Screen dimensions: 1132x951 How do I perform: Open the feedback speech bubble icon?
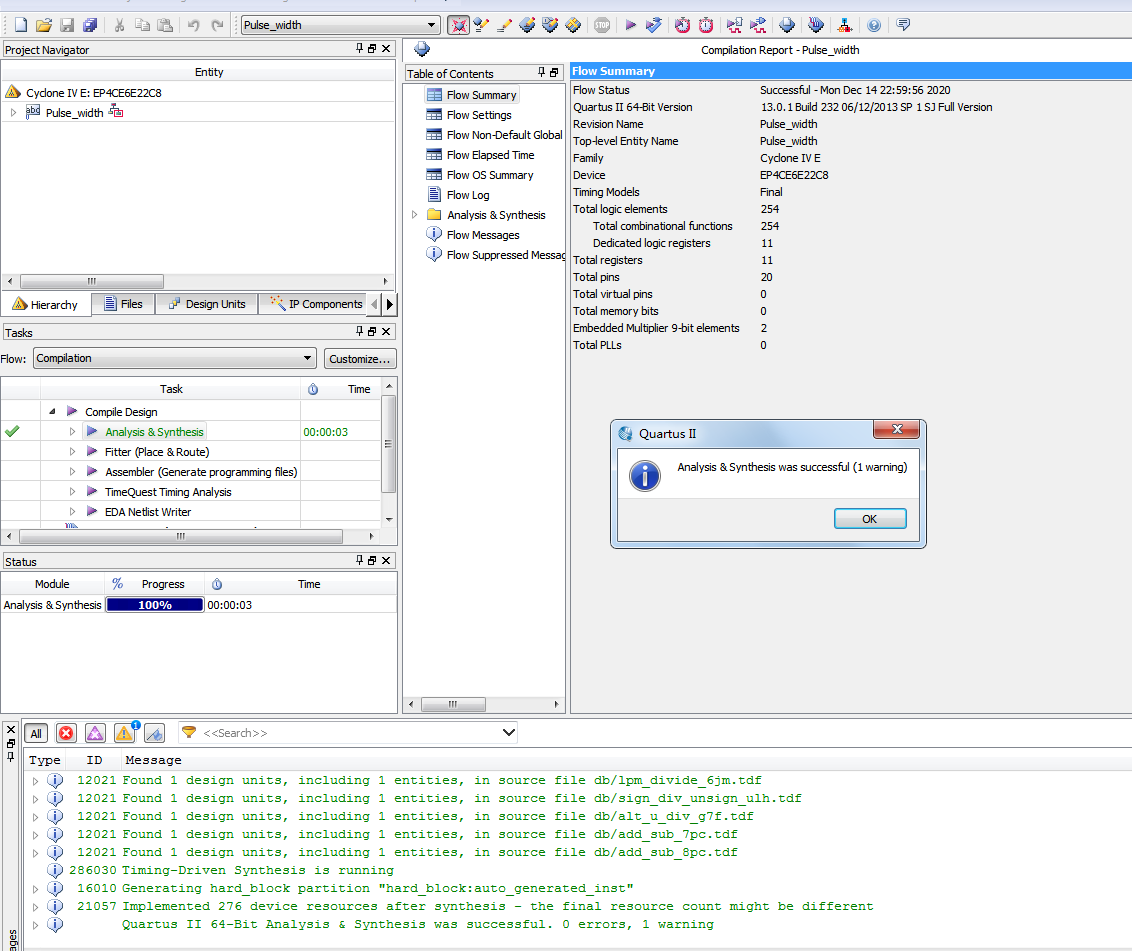(902, 25)
